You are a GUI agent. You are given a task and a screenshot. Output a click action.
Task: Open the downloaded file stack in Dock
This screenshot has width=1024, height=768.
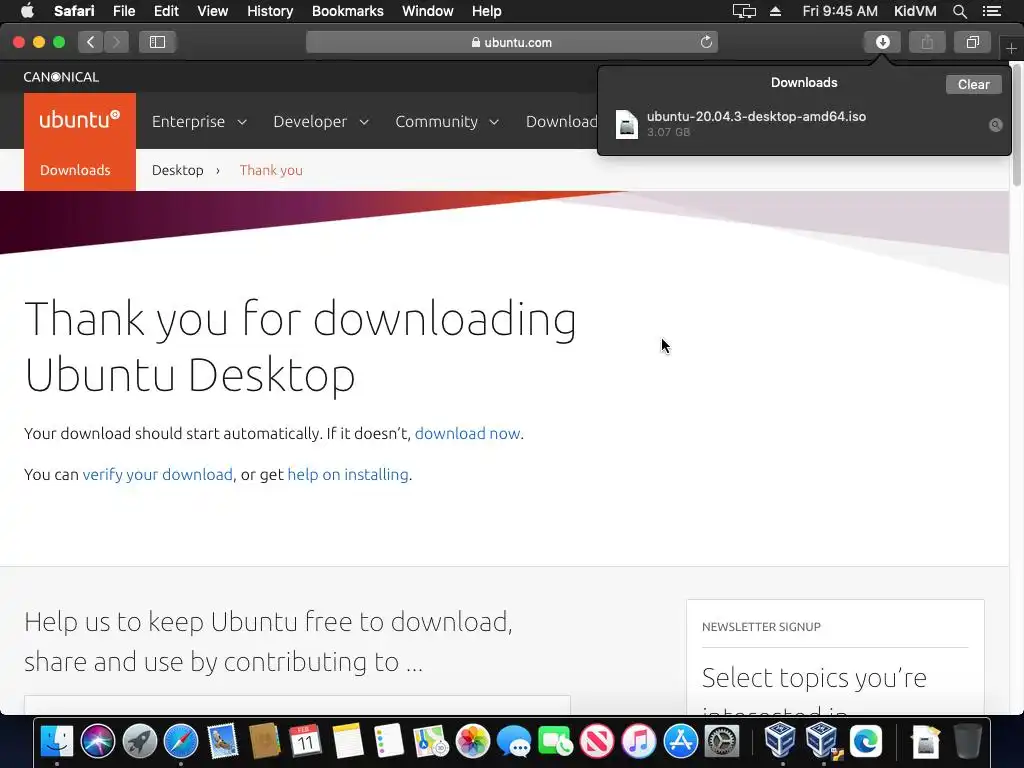point(925,741)
